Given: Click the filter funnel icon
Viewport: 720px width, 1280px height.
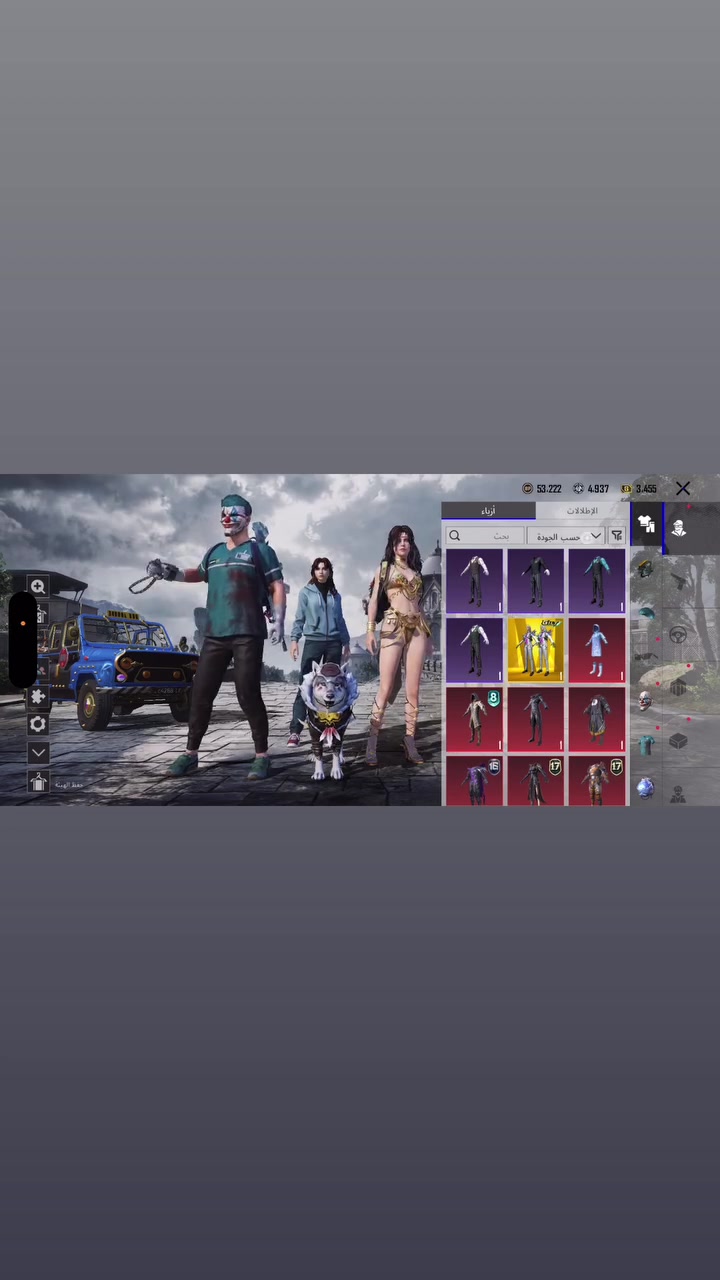Looking at the screenshot, I should (x=617, y=536).
